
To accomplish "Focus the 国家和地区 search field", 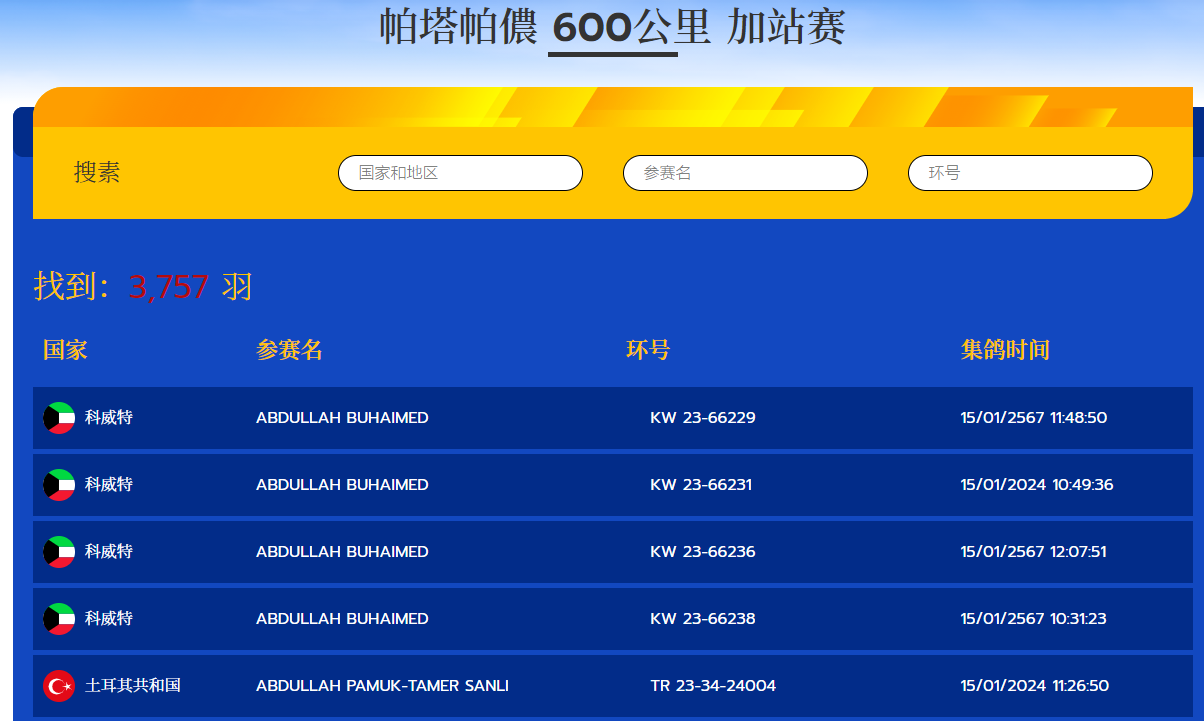I will [460, 173].
